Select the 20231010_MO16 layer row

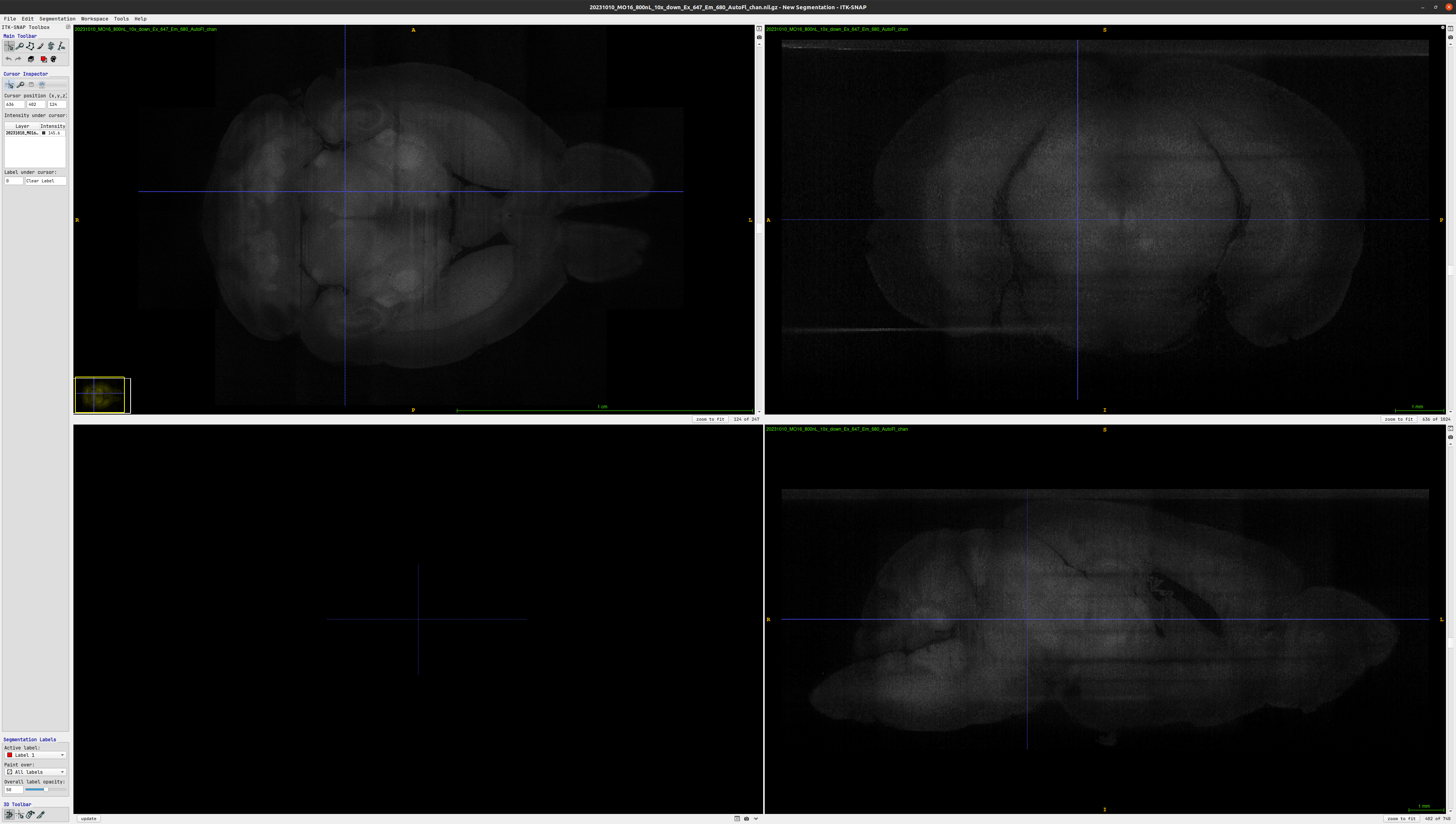tap(35, 133)
